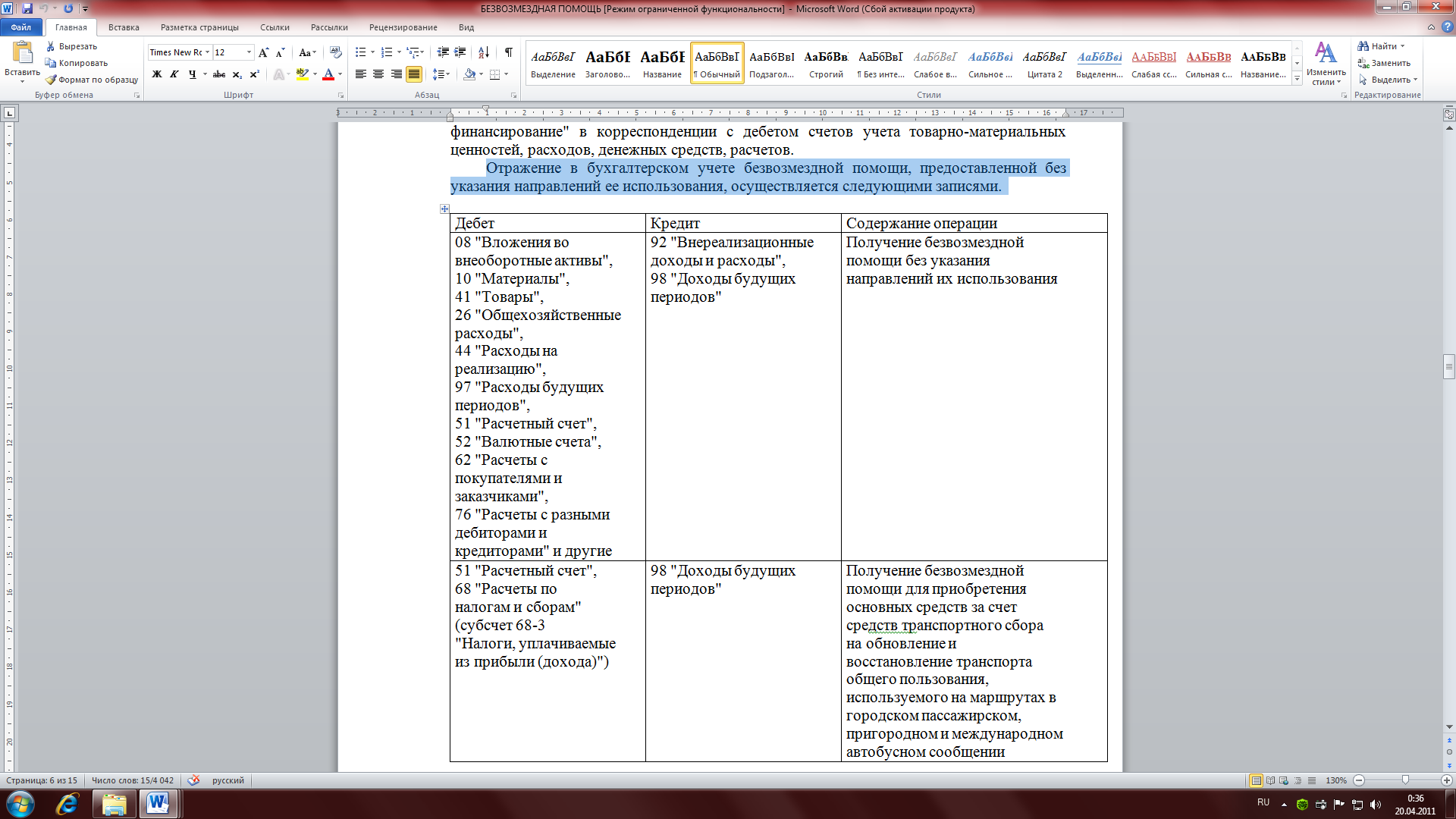
Task: Open the font color dropdown arrow
Action: (x=340, y=74)
